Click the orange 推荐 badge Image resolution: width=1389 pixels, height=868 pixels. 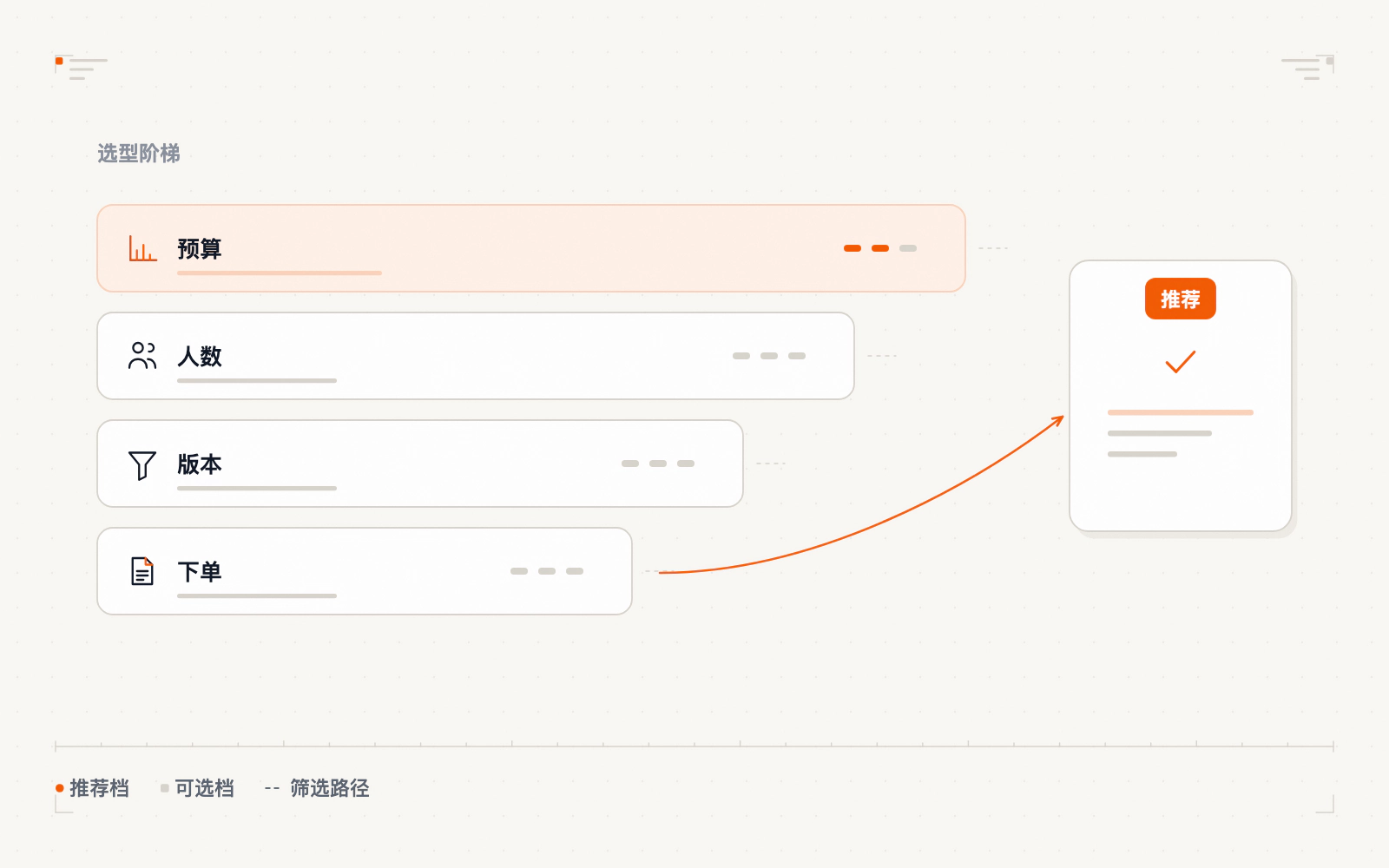(x=1181, y=299)
